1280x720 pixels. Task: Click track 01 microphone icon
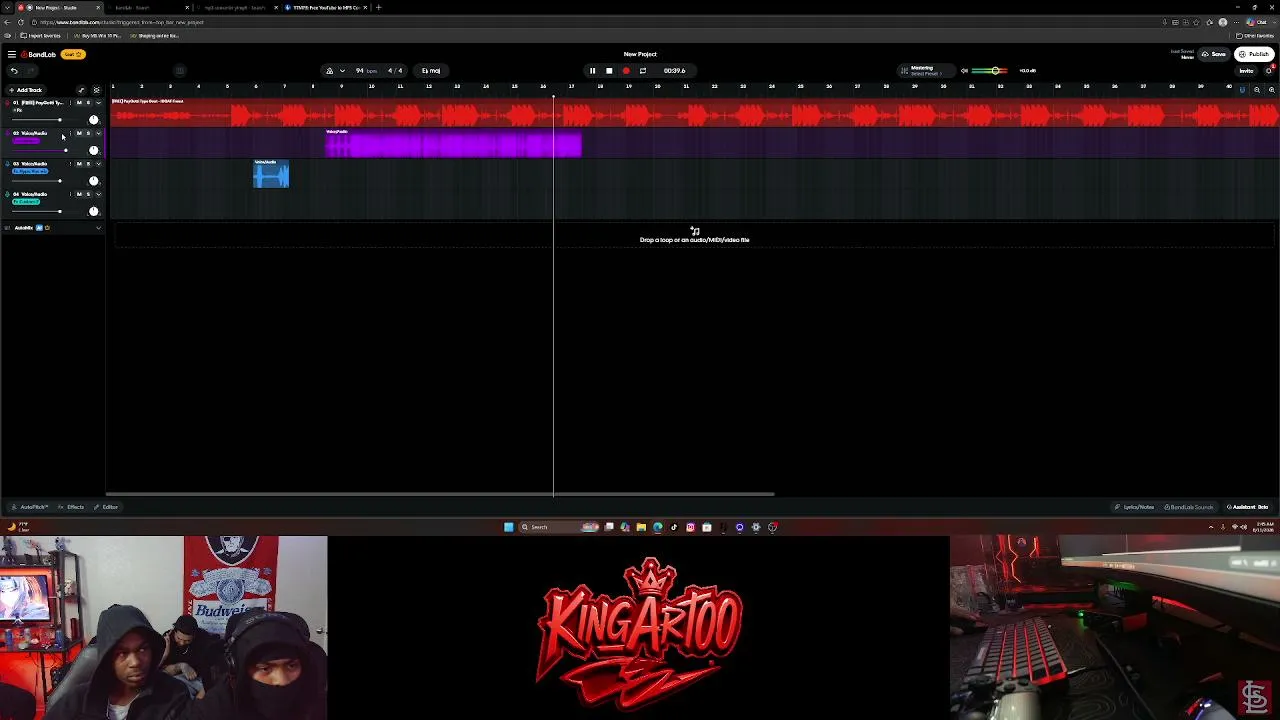click(x=9, y=103)
